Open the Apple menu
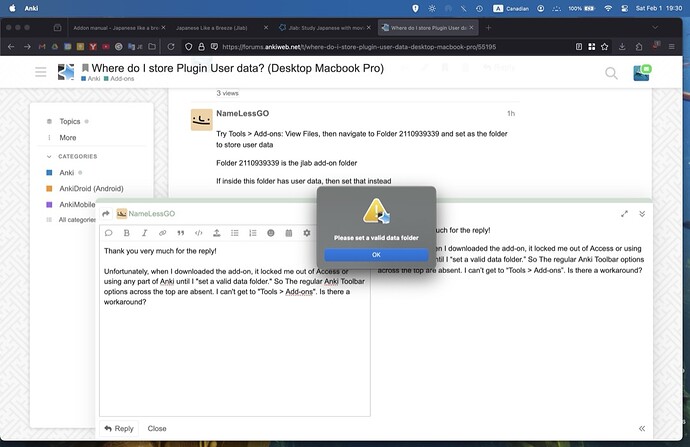The width and height of the screenshot is (690, 447). tap(12, 8)
